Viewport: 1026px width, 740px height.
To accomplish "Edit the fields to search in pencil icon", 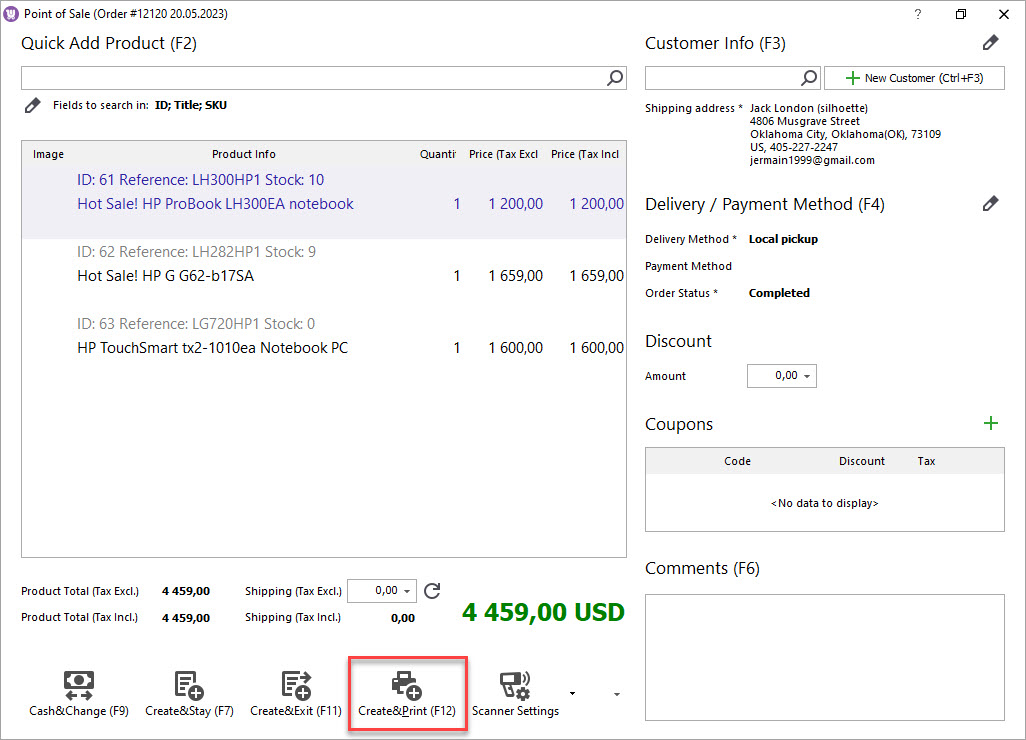I will [x=33, y=105].
